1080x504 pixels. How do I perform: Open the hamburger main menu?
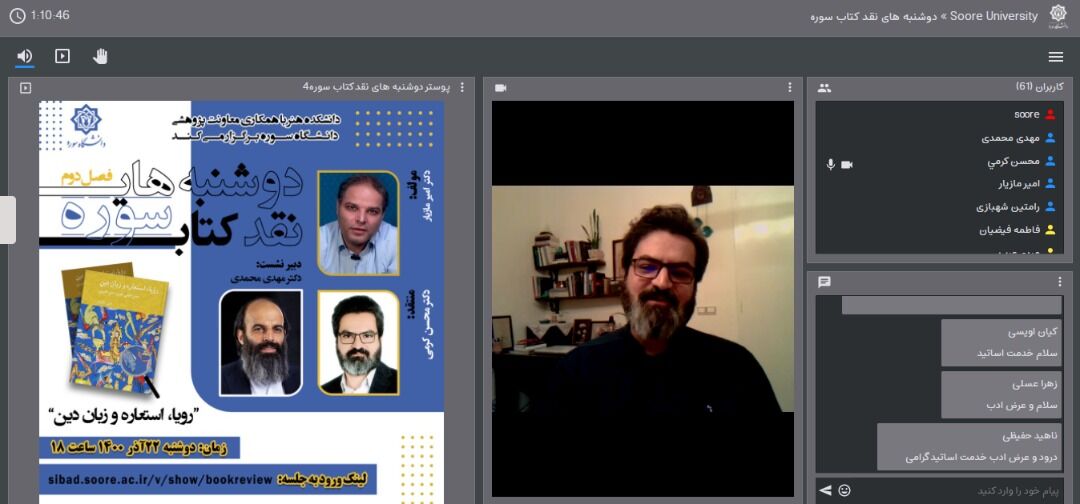click(x=1056, y=57)
